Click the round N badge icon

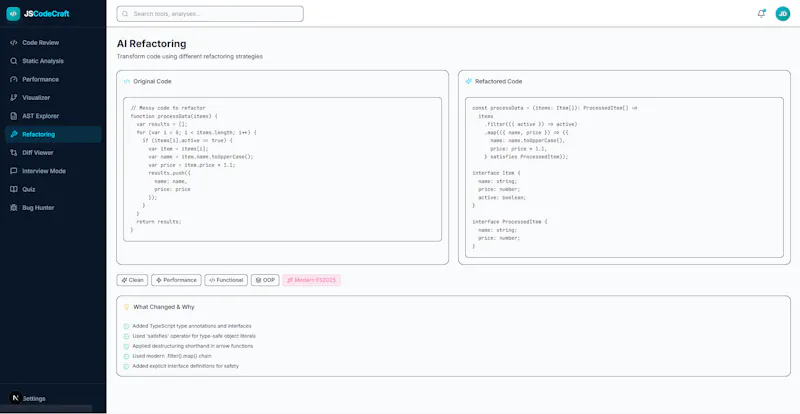pyautogui.click(x=16, y=398)
